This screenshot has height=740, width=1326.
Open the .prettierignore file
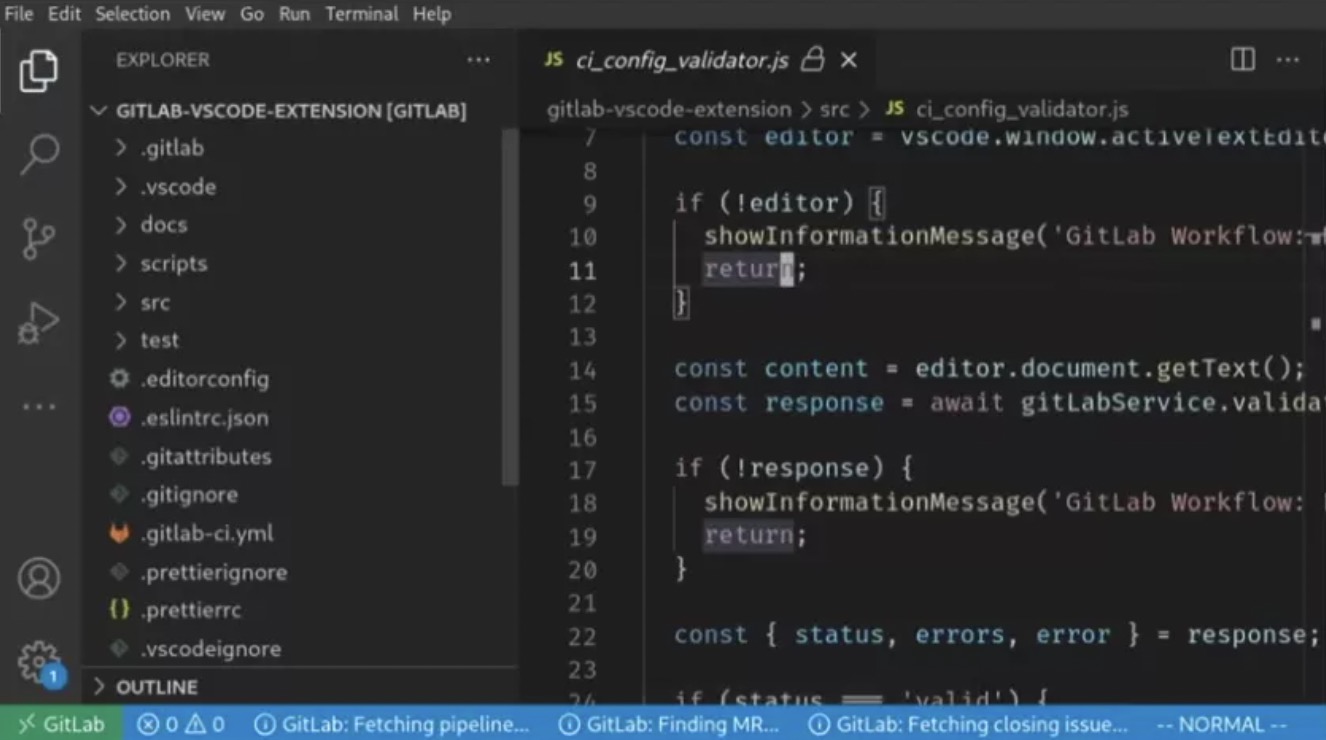click(x=214, y=572)
